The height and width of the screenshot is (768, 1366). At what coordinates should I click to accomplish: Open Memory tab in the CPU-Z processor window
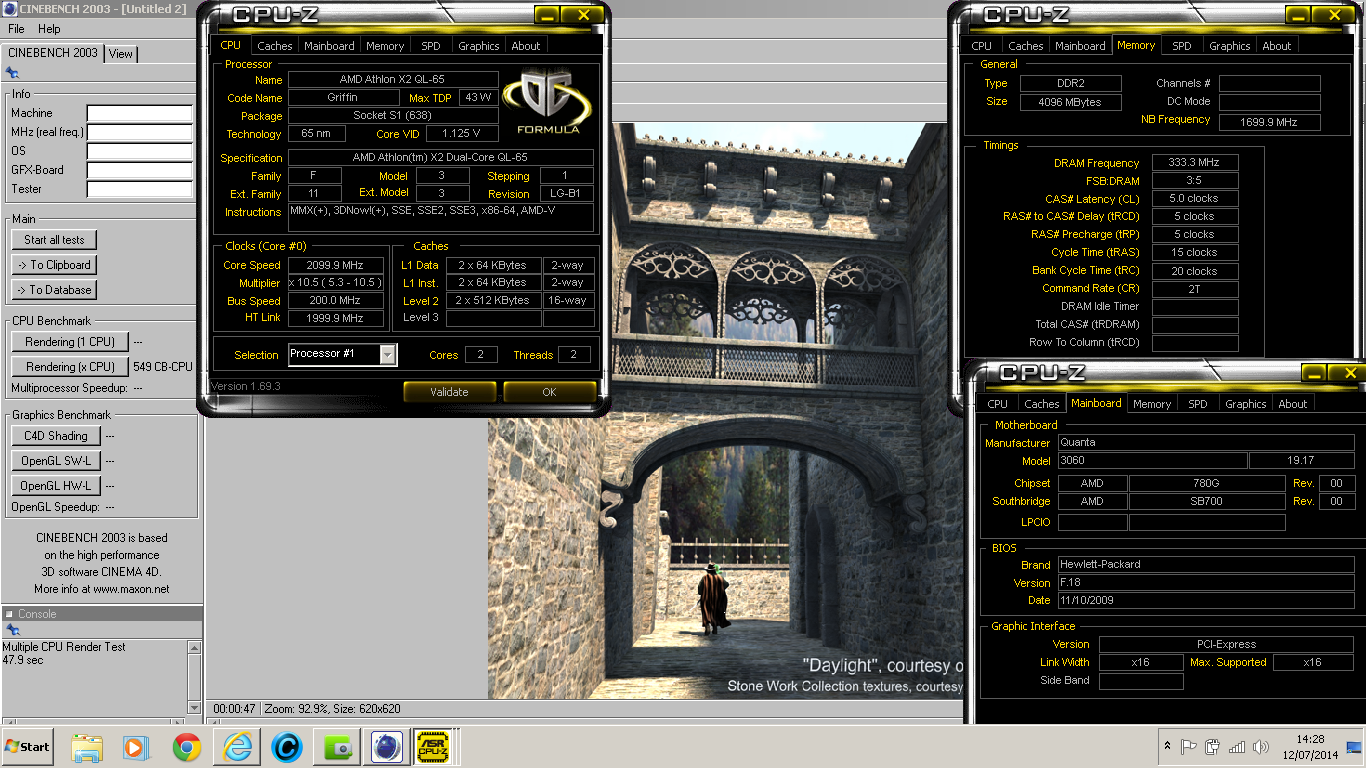click(385, 46)
